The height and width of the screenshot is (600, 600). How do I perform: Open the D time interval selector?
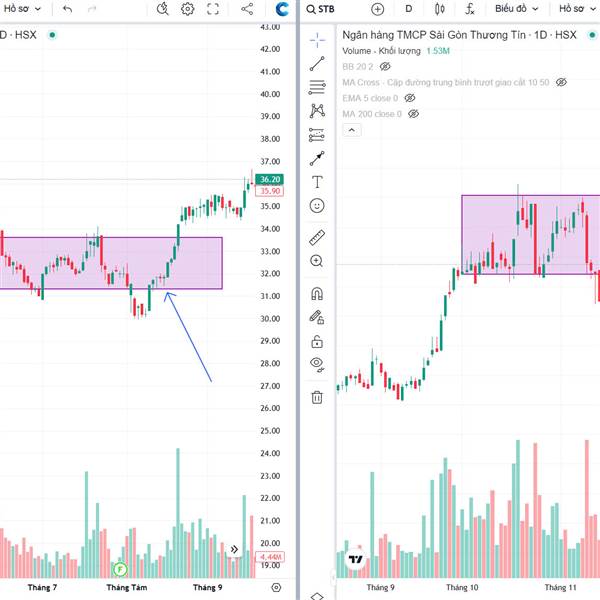pos(409,8)
